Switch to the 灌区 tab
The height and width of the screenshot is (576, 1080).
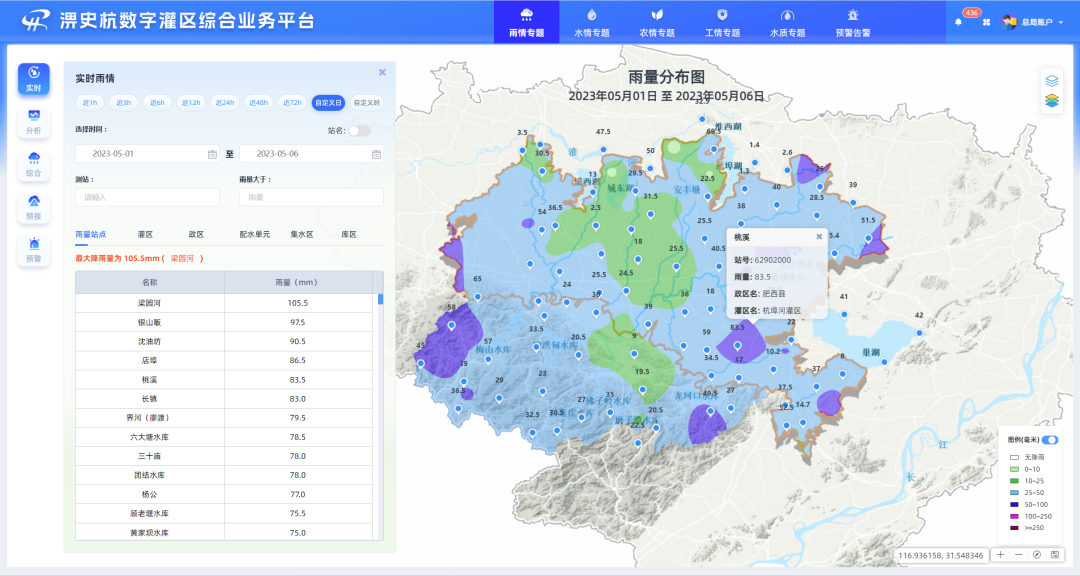click(145, 234)
